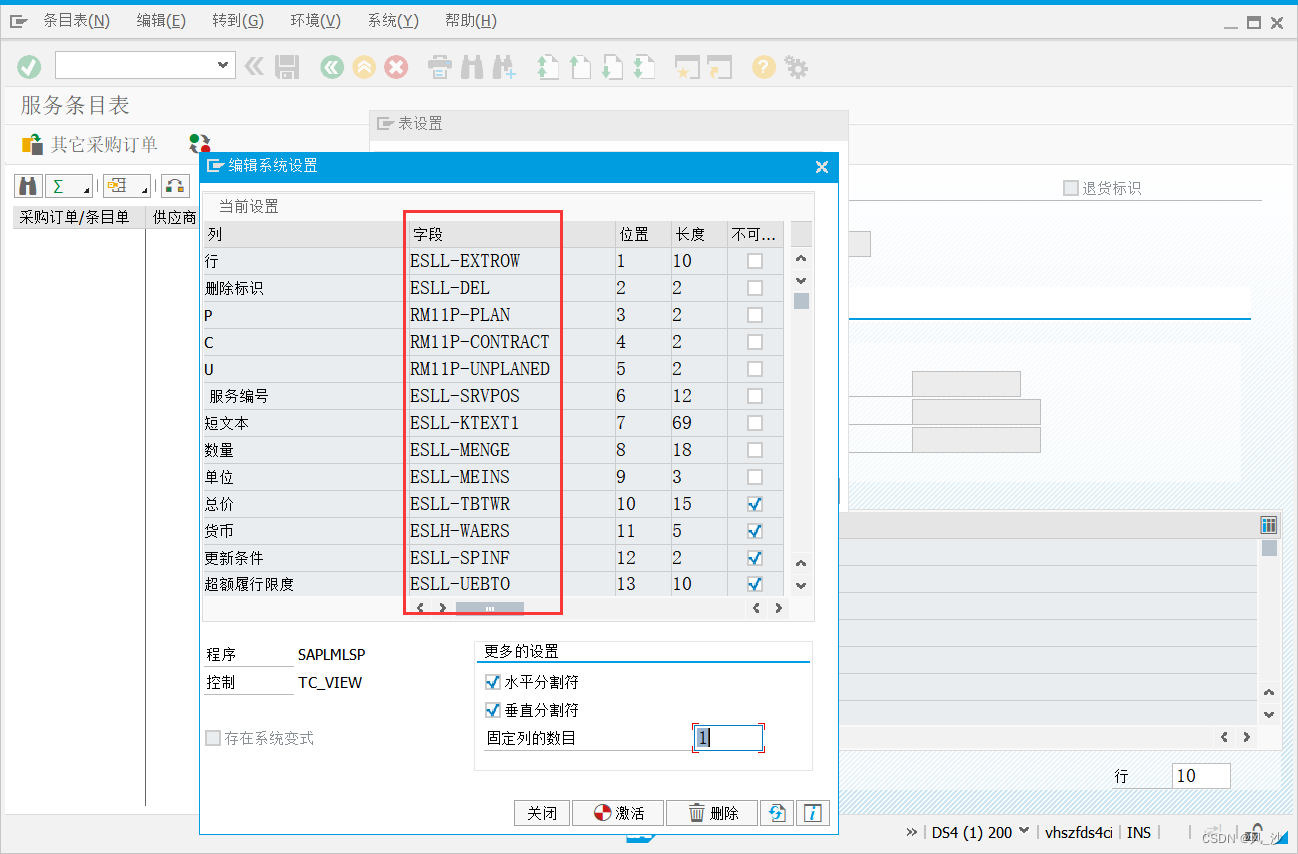Open 系统(Y) menu
The image size is (1298, 854).
click(393, 21)
